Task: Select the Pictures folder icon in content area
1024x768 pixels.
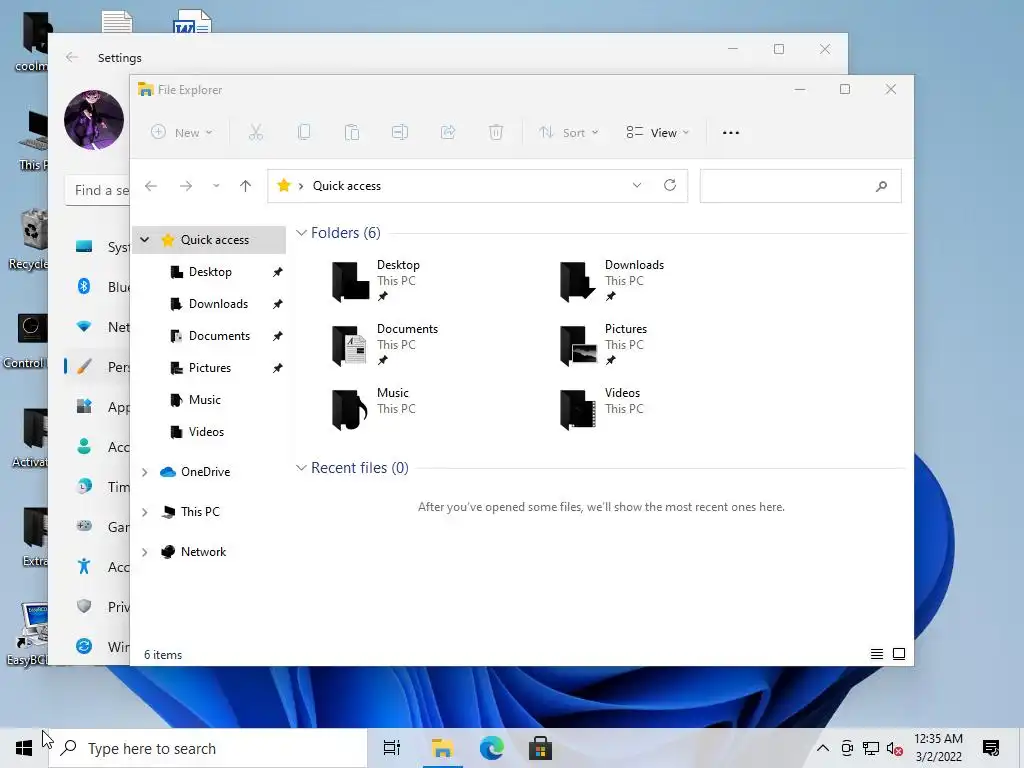Action: (578, 345)
